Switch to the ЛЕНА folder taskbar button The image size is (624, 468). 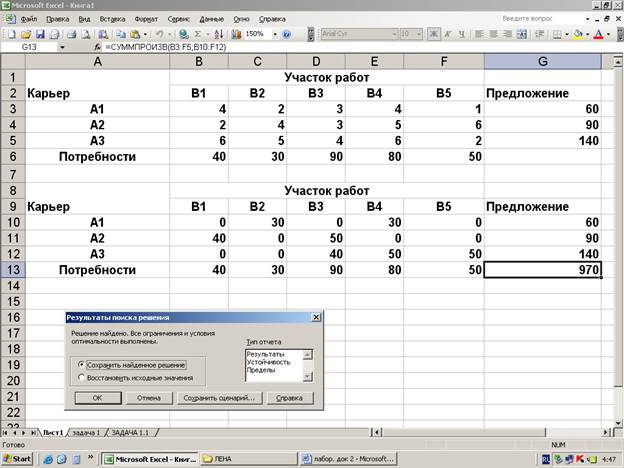pyautogui.click(x=249, y=459)
